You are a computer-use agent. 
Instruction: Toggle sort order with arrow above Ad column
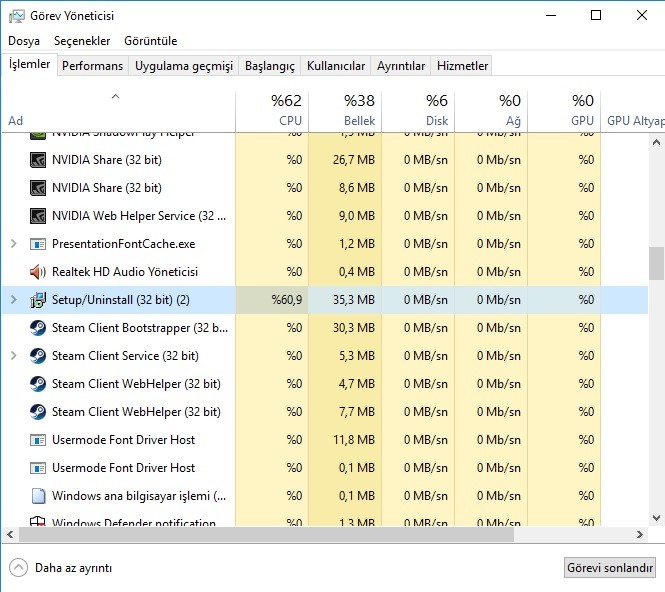115,97
